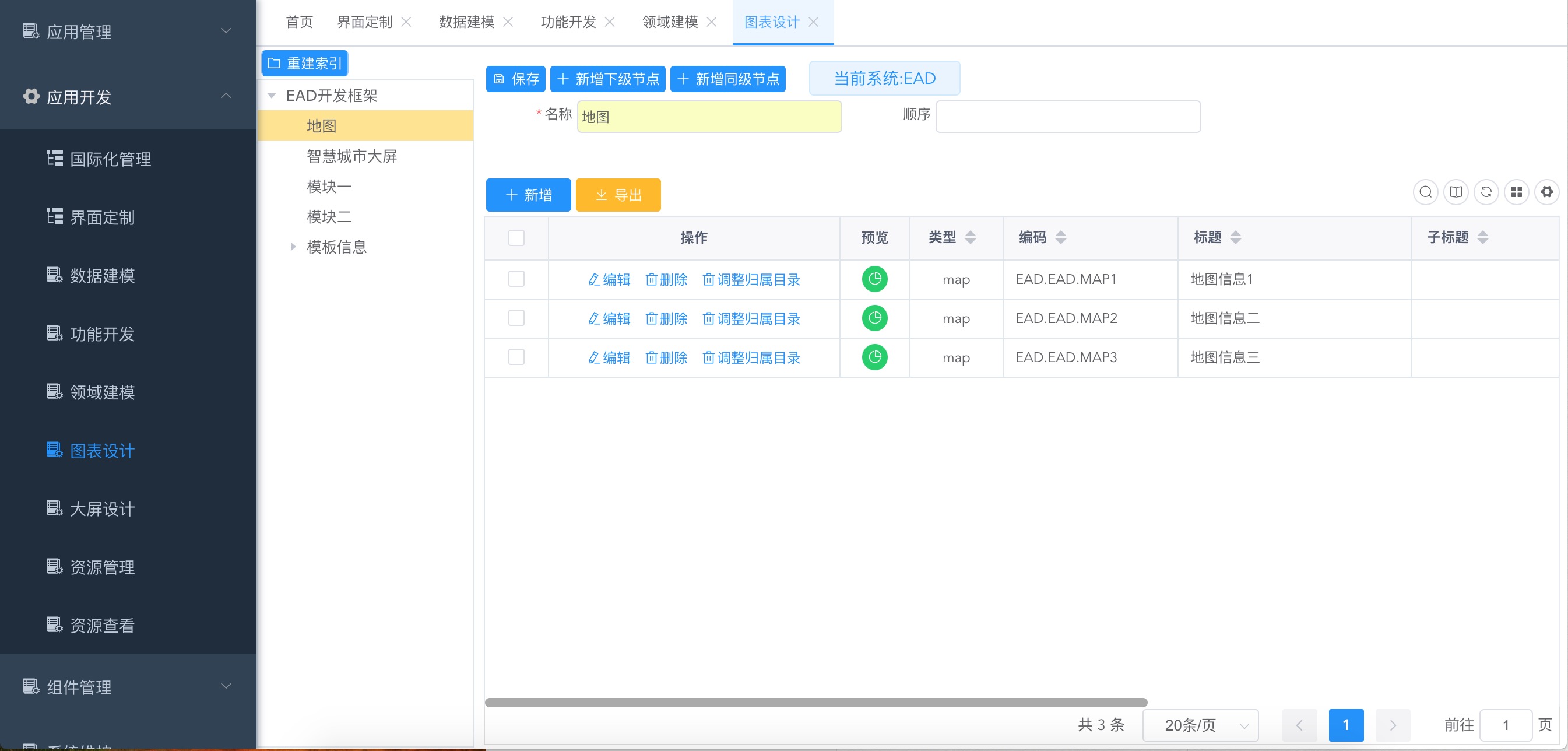Collapse the EAD开发框架 tree node
Image resolution: width=1568 pixels, height=751 pixels.
(272, 96)
